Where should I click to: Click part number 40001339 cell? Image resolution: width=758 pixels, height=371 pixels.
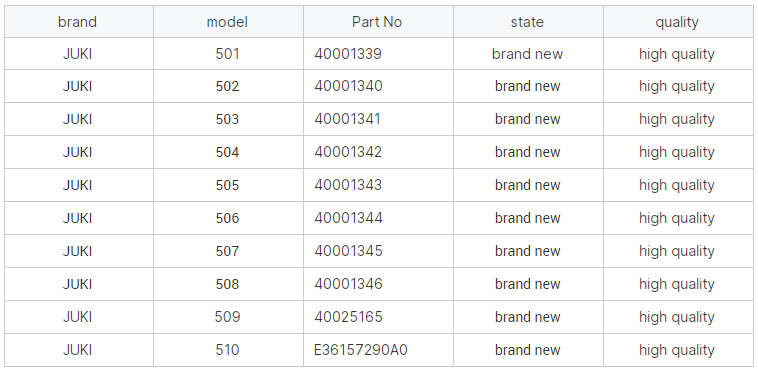[378, 54]
